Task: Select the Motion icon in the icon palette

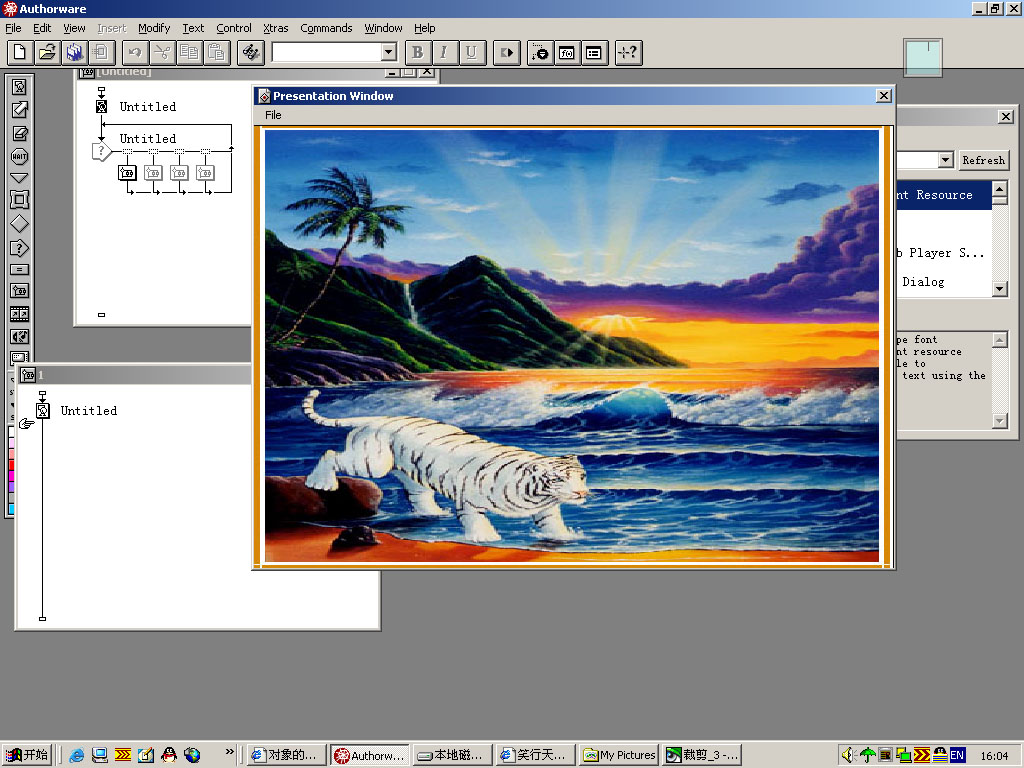Action: click(20, 110)
